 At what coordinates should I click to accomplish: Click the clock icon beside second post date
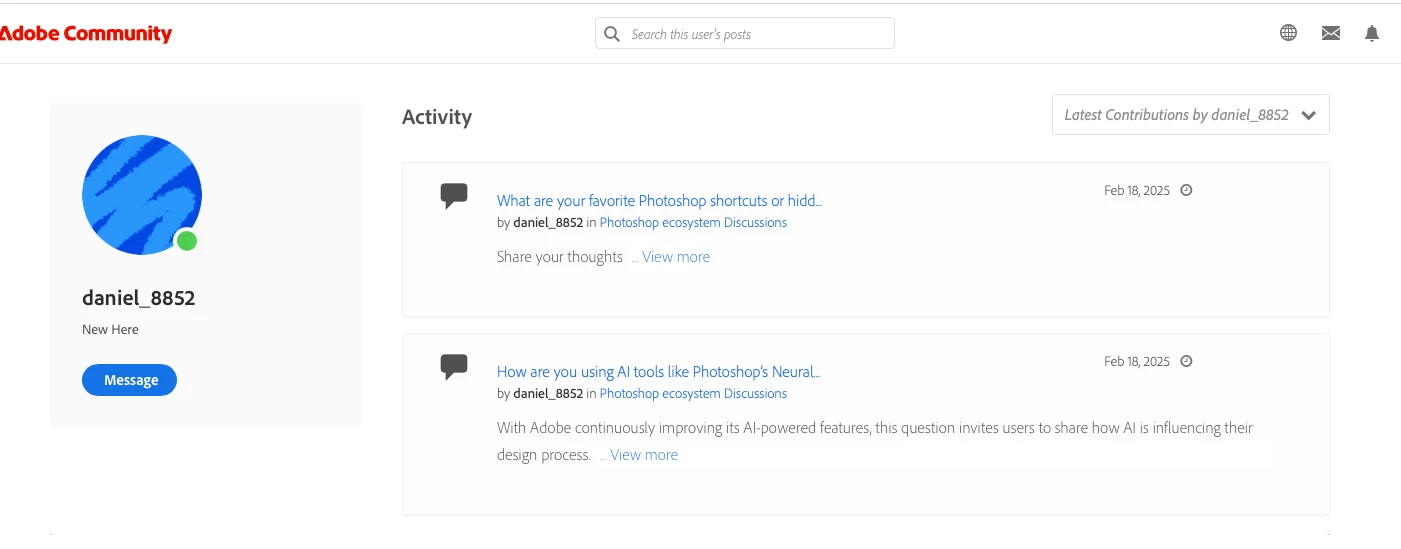(1186, 361)
